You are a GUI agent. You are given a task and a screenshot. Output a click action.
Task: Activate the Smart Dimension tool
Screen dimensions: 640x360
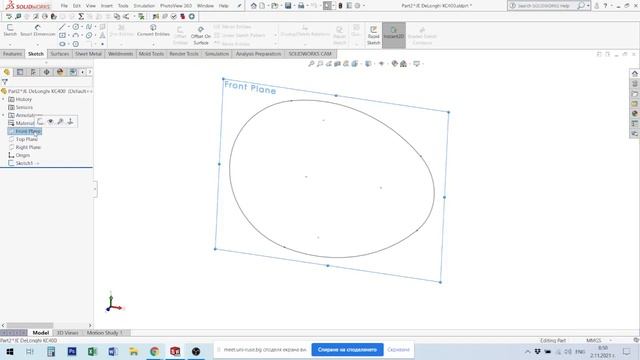pyautogui.click(x=38, y=30)
